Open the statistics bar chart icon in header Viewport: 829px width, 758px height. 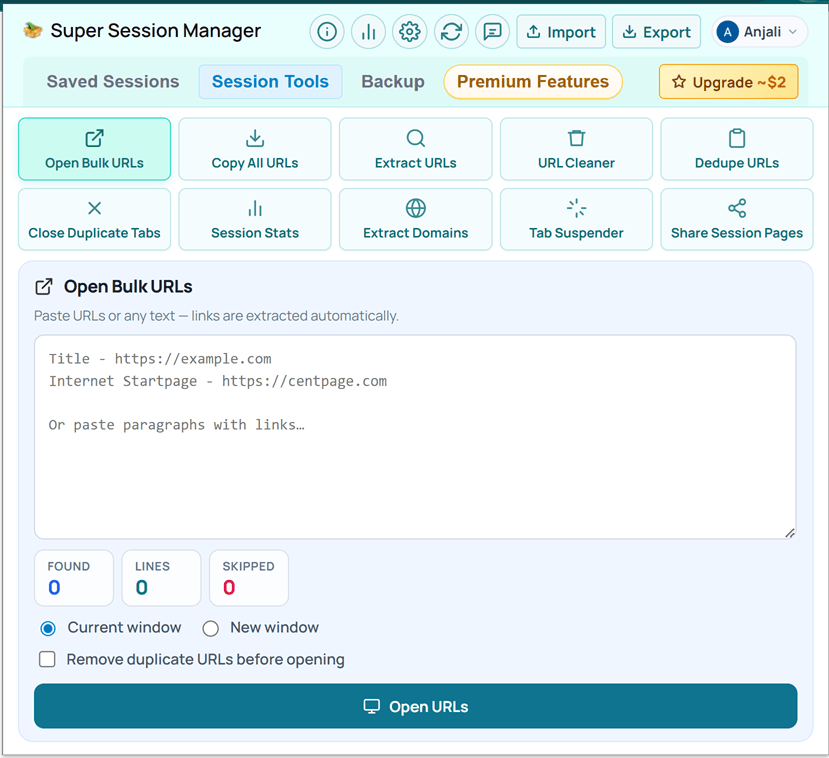(x=368, y=32)
